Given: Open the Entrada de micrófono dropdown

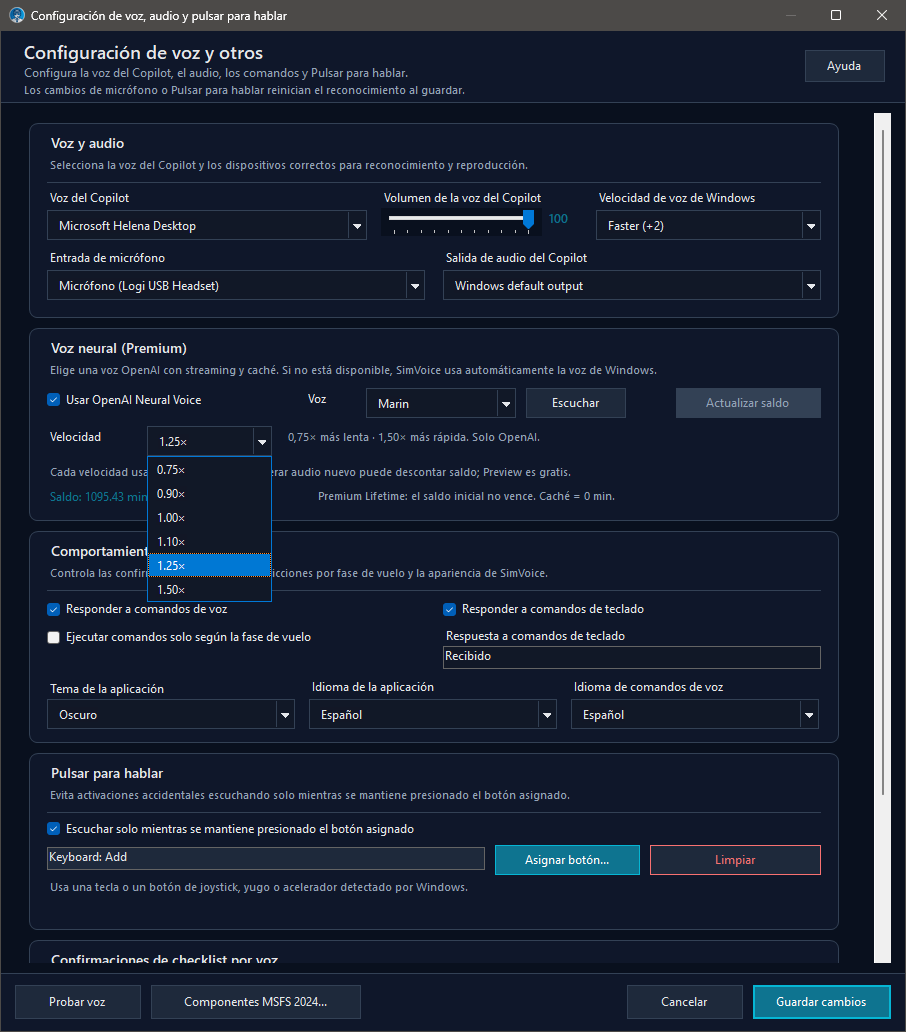Looking at the screenshot, I should pos(236,286).
